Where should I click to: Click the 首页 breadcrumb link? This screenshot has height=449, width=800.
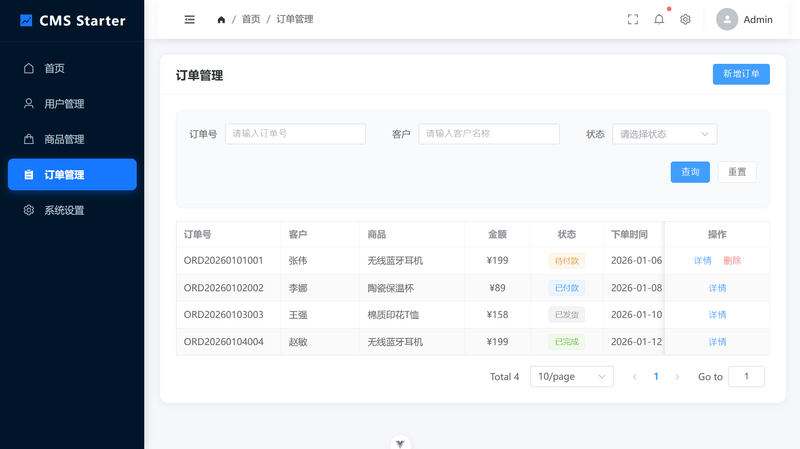tap(251, 19)
